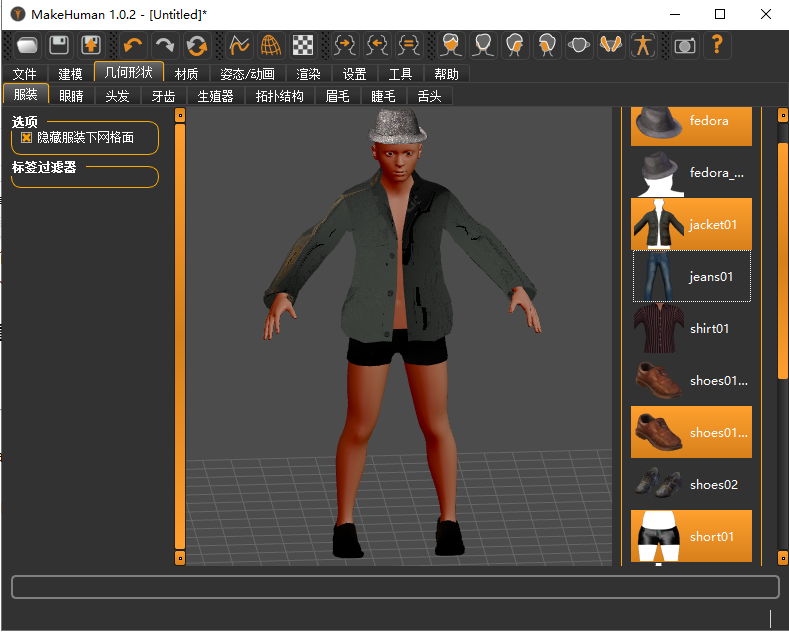Click the smooth curve toolbar icon
Viewport: 789px width, 634px height.
coord(238,45)
